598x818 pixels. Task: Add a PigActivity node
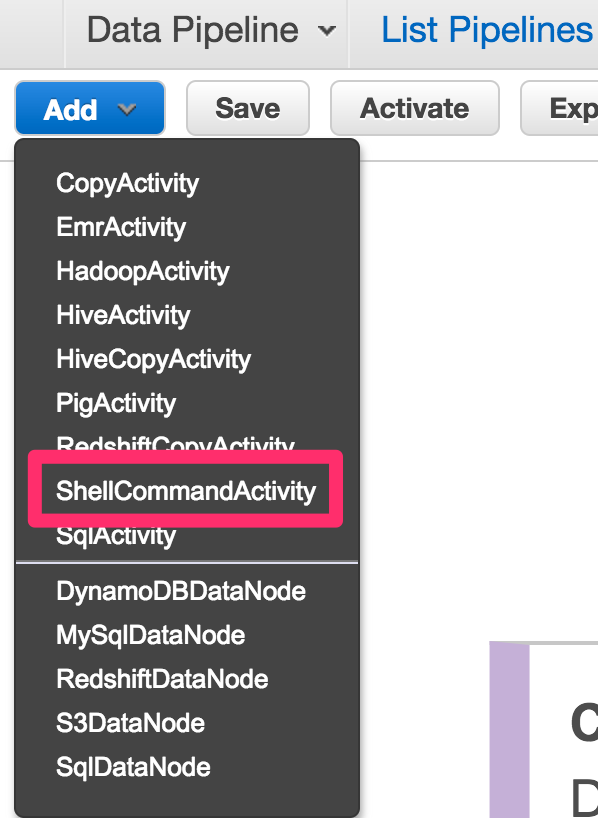point(115,403)
